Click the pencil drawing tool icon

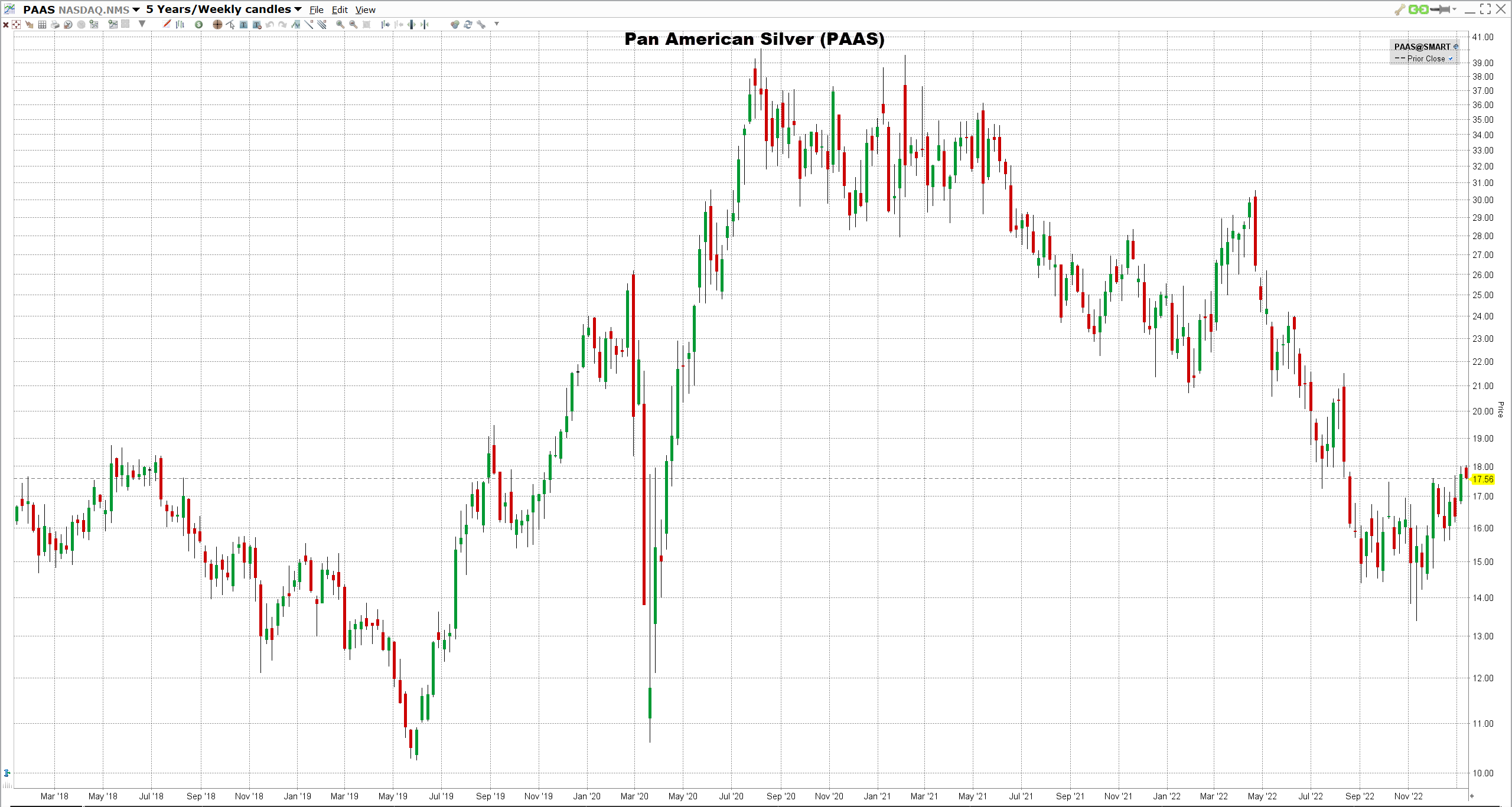click(167, 24)
